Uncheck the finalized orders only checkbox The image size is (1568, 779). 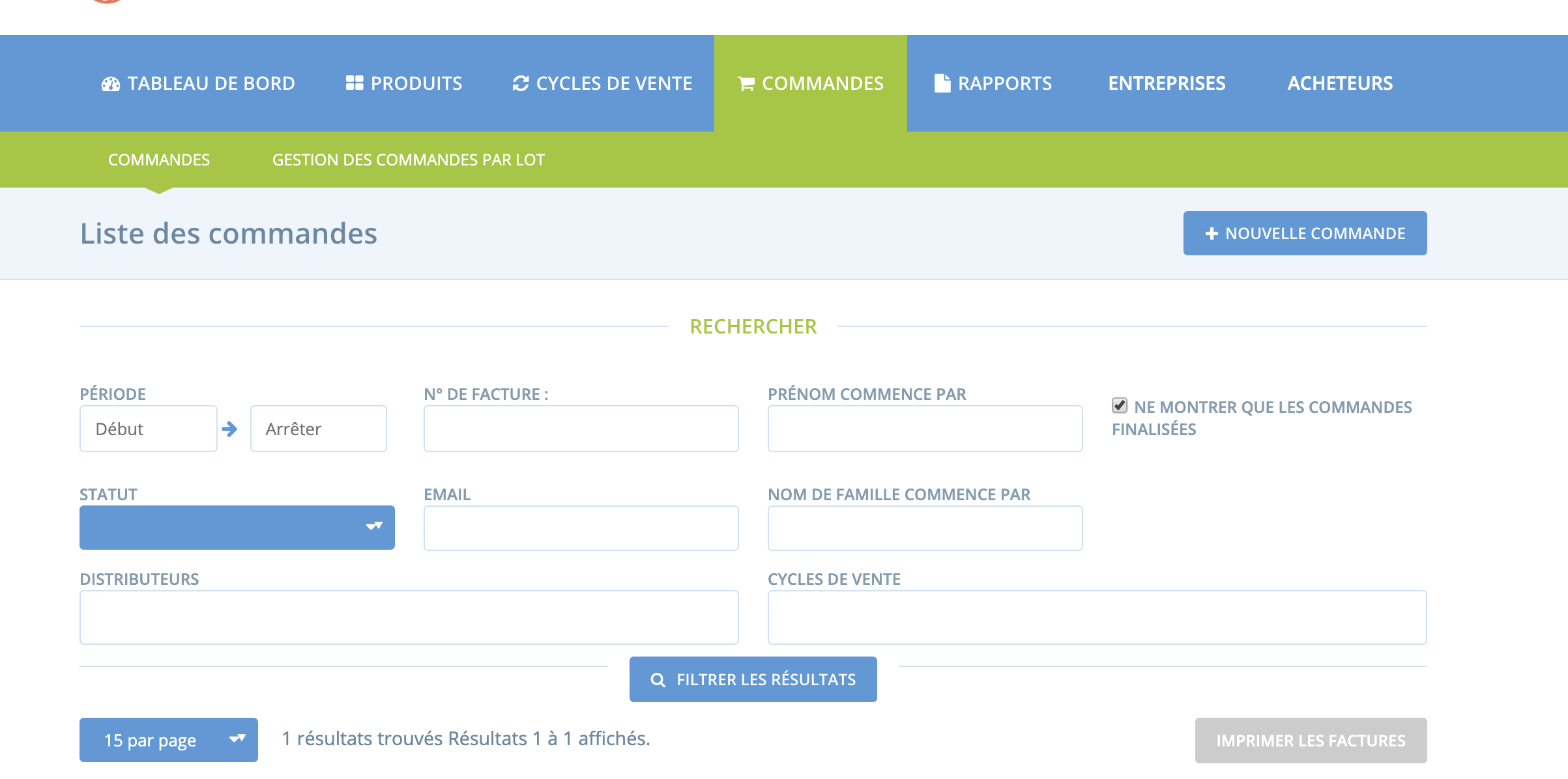[x=1120, y=406]
